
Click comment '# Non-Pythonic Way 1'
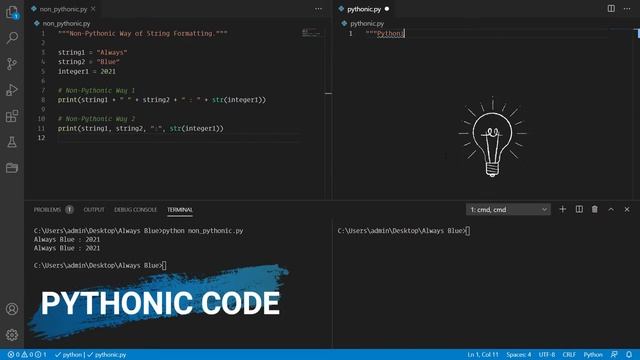coord(96,91)
